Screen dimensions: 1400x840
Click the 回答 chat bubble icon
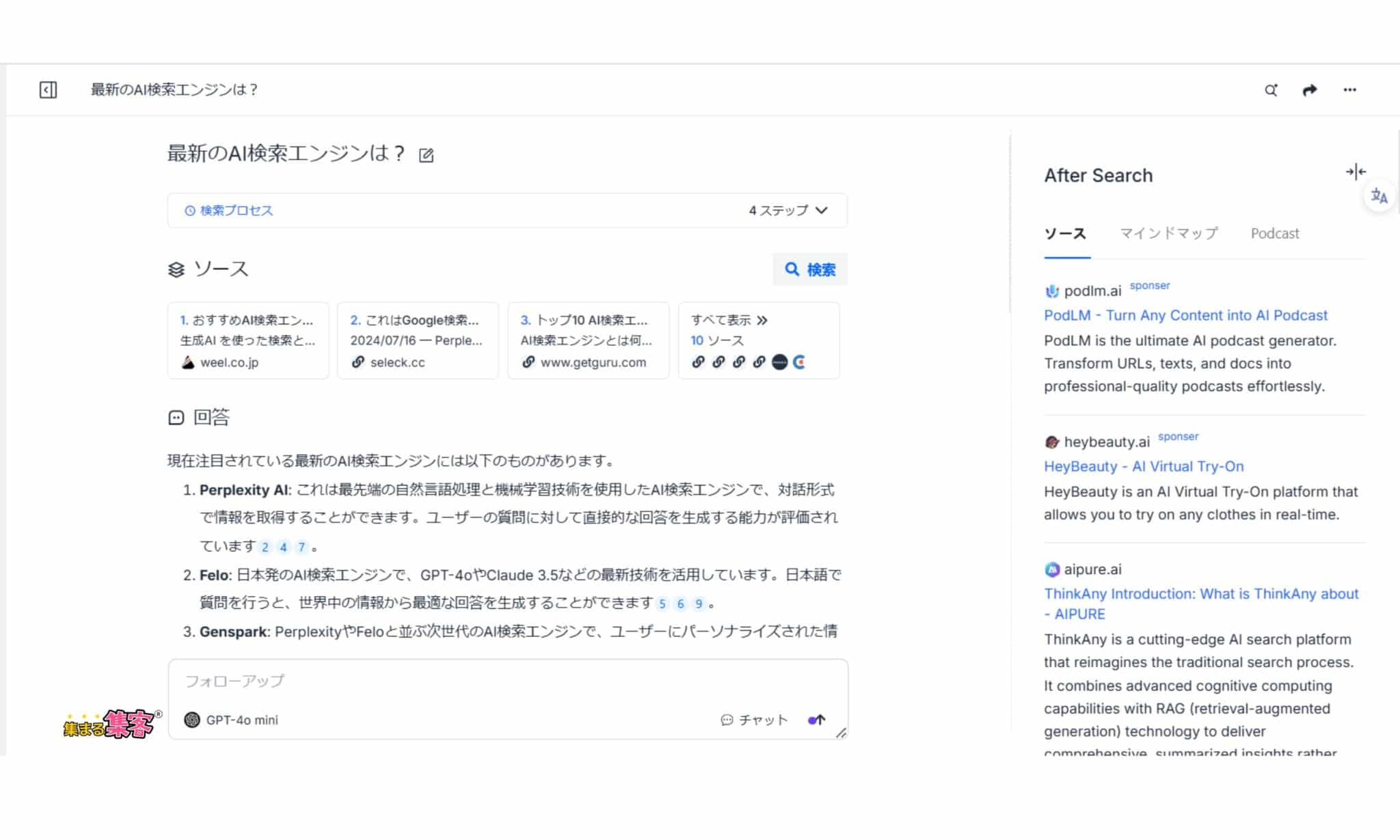(176, 418)
